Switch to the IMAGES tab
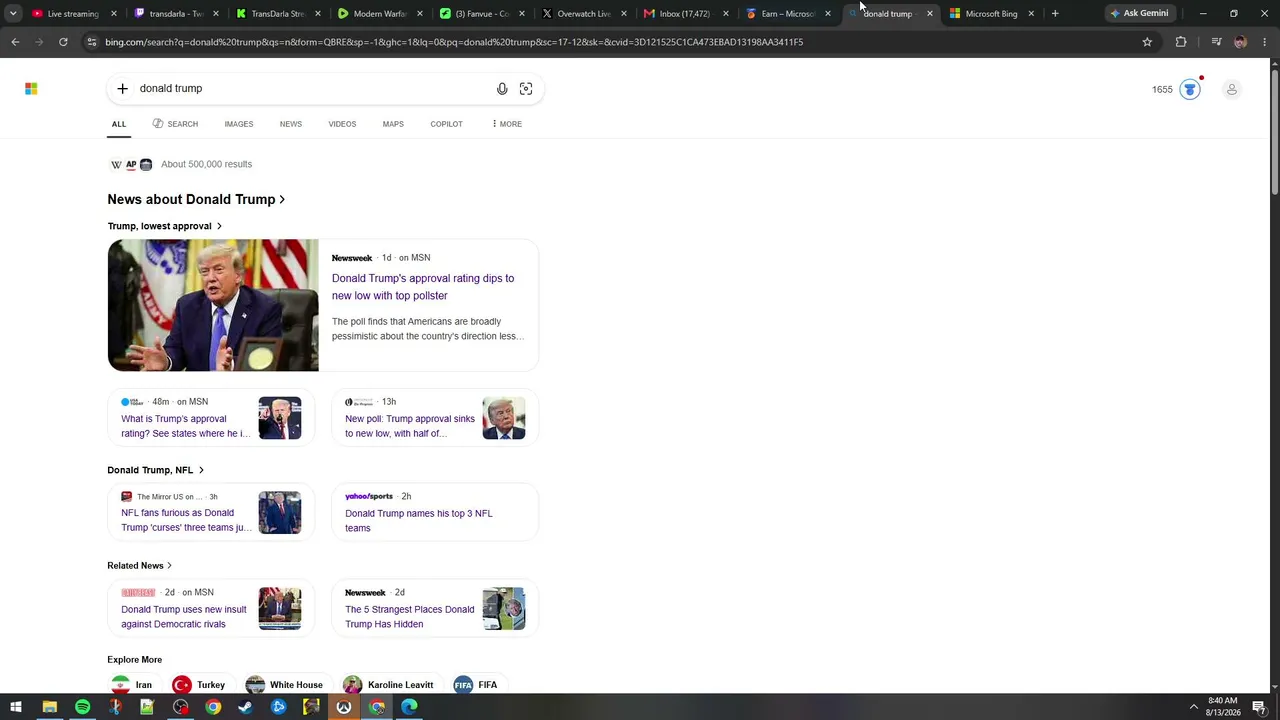Image resolution: width=1280 pixels, height=720 pixels. pyautogui.click(x=239, y=124)
